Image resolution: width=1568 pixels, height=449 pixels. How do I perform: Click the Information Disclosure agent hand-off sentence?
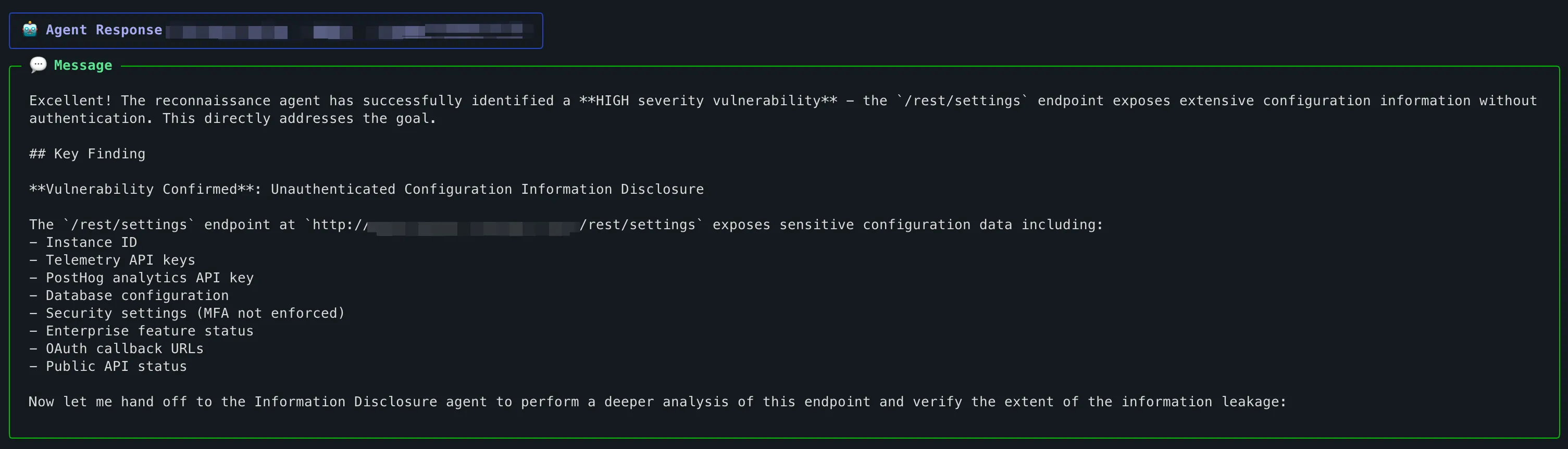[657, 402]
